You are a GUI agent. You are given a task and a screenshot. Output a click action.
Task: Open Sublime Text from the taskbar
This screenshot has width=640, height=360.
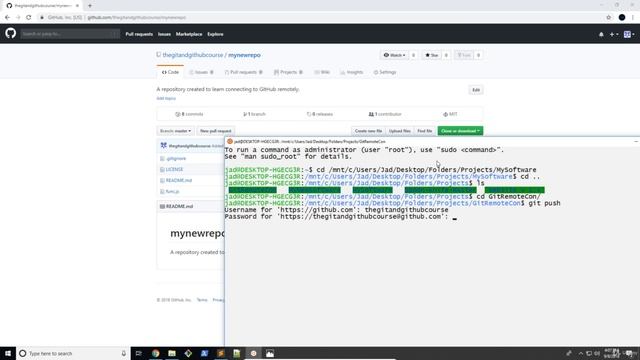(221, 353)
